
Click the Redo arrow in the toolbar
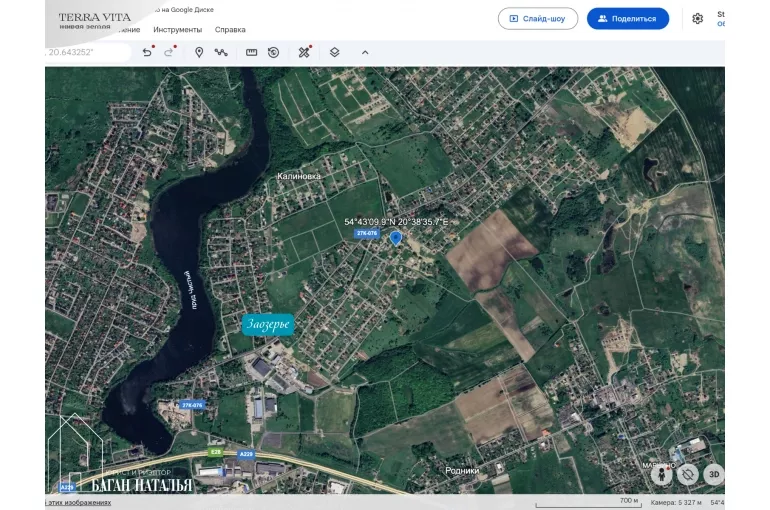coord(169,52)
